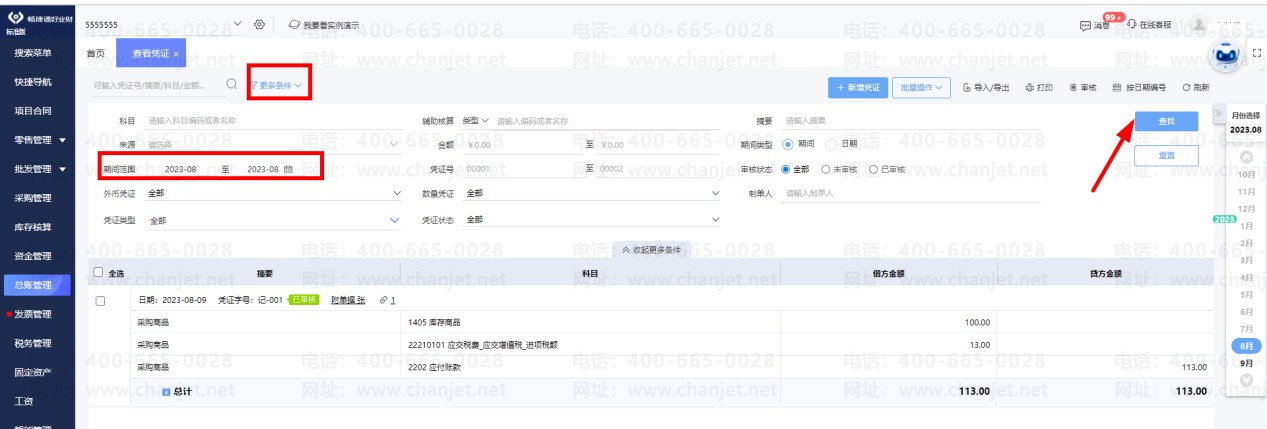1267x429 pixels.
Task: Select the 日期 period type radio
Action: pyautogui.click(x=831, y=144)
